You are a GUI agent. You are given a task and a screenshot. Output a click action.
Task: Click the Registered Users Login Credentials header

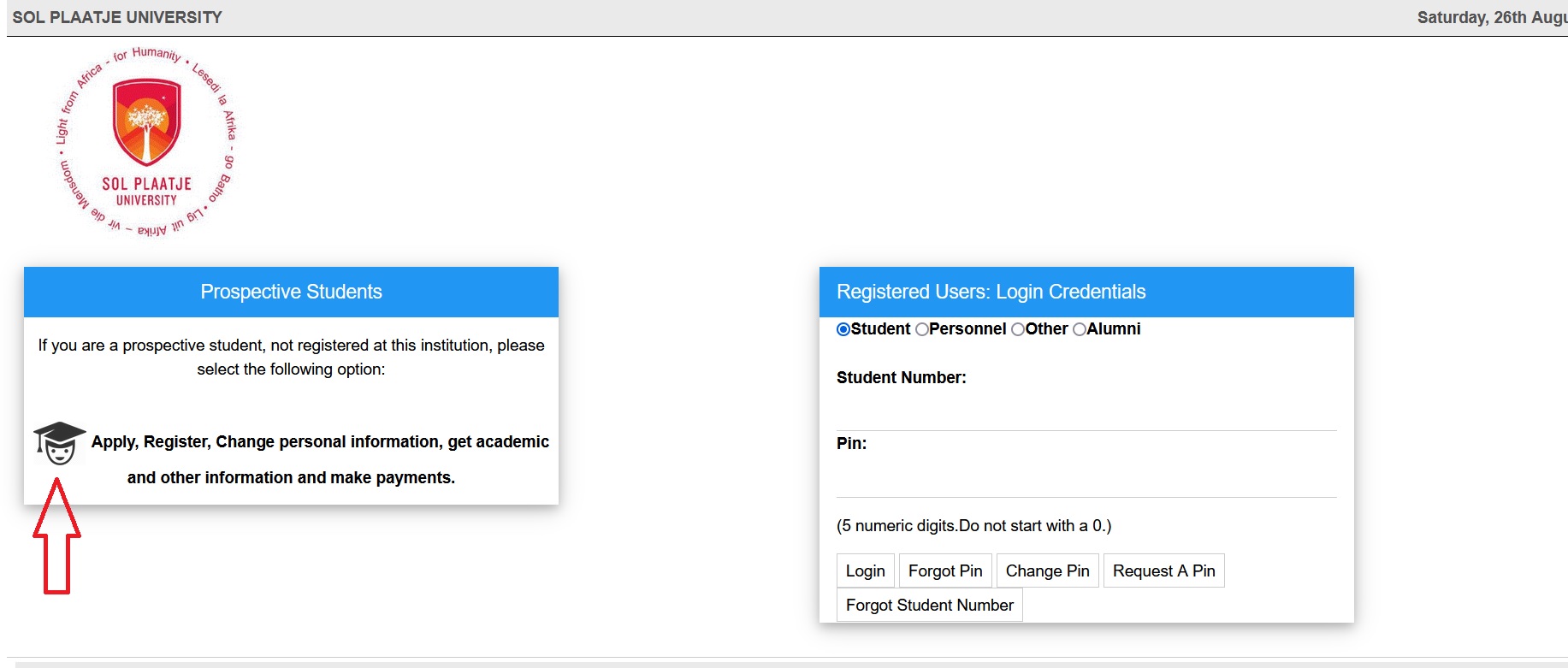pyautogui.click(x=991, y=292)
